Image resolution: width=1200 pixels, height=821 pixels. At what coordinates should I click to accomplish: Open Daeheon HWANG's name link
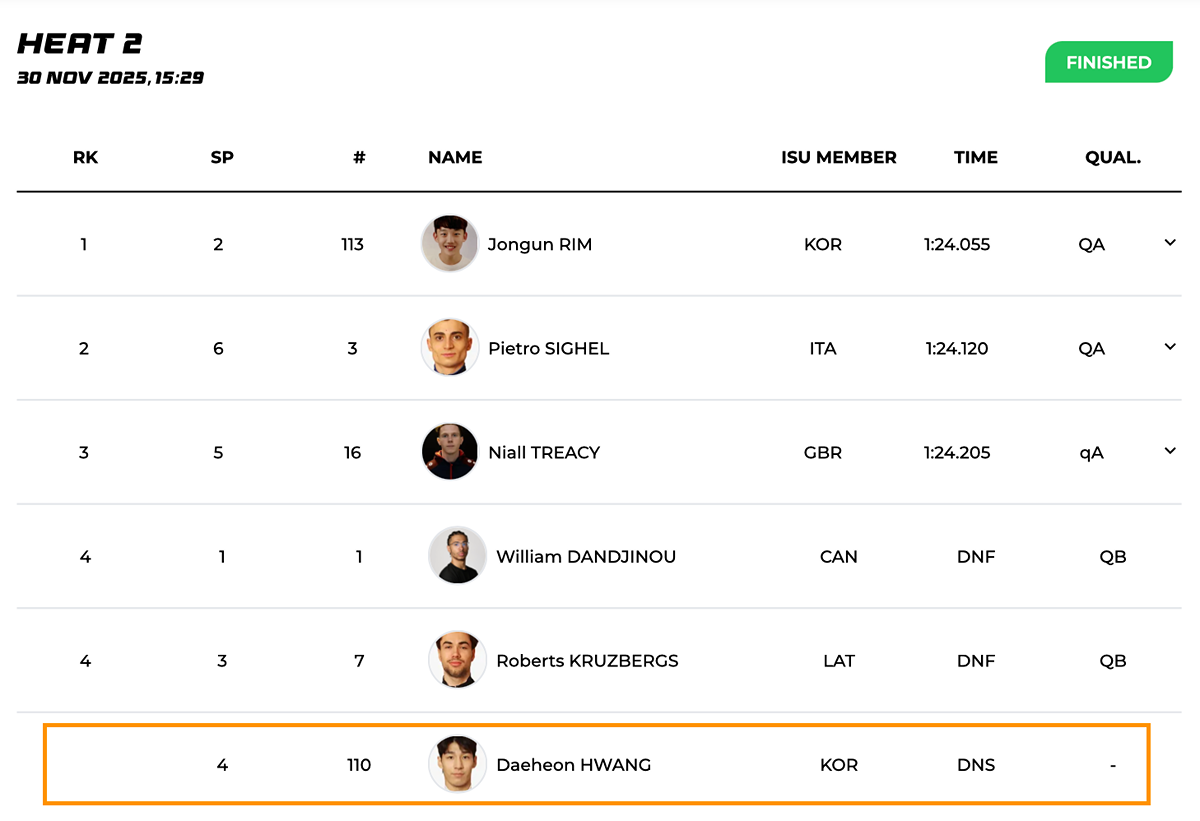click(x=573, y=765)
